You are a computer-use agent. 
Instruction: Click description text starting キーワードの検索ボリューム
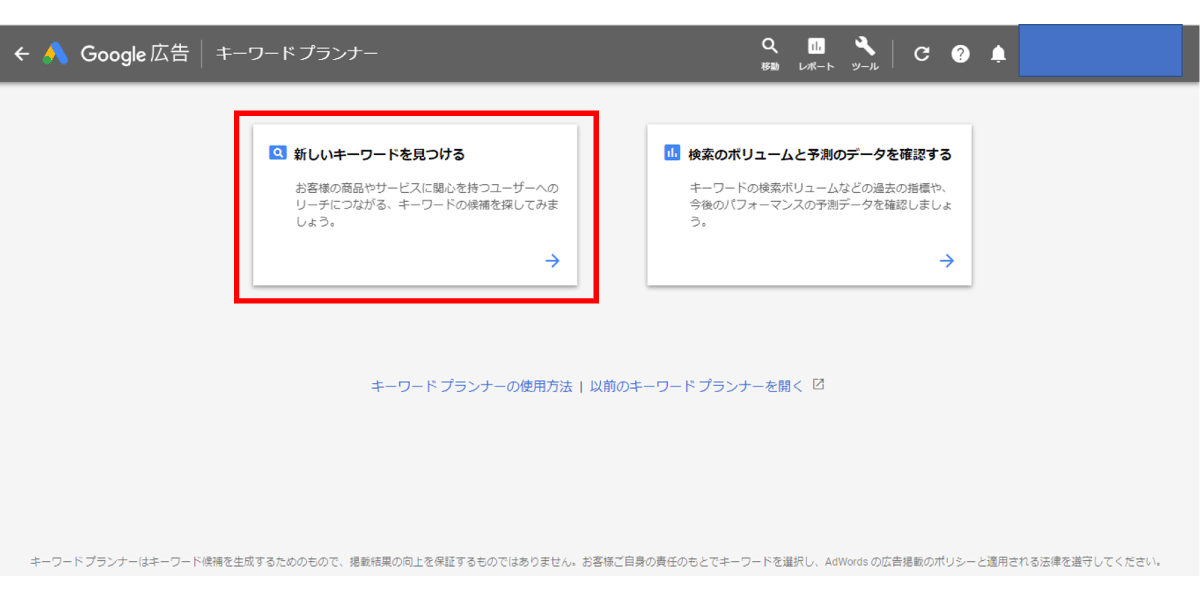pos(821,205)
